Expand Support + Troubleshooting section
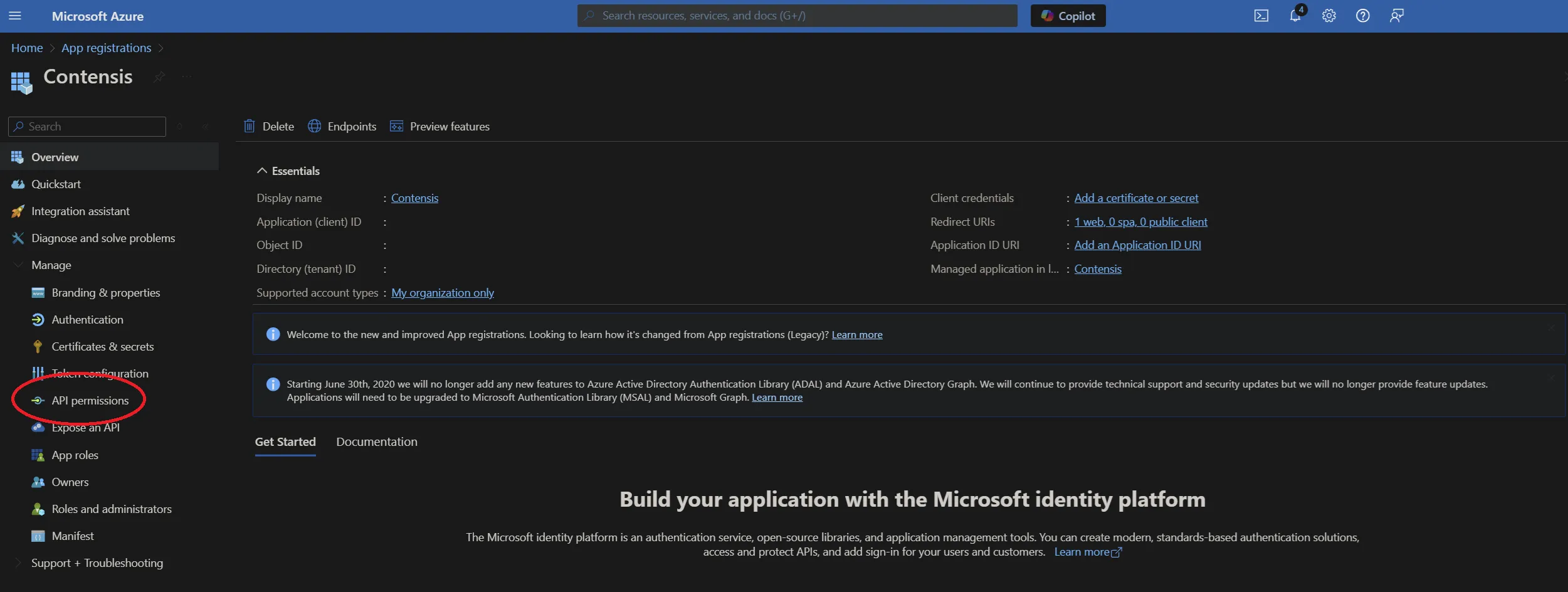Screen dimensions: 1568x592 (18, 563)
